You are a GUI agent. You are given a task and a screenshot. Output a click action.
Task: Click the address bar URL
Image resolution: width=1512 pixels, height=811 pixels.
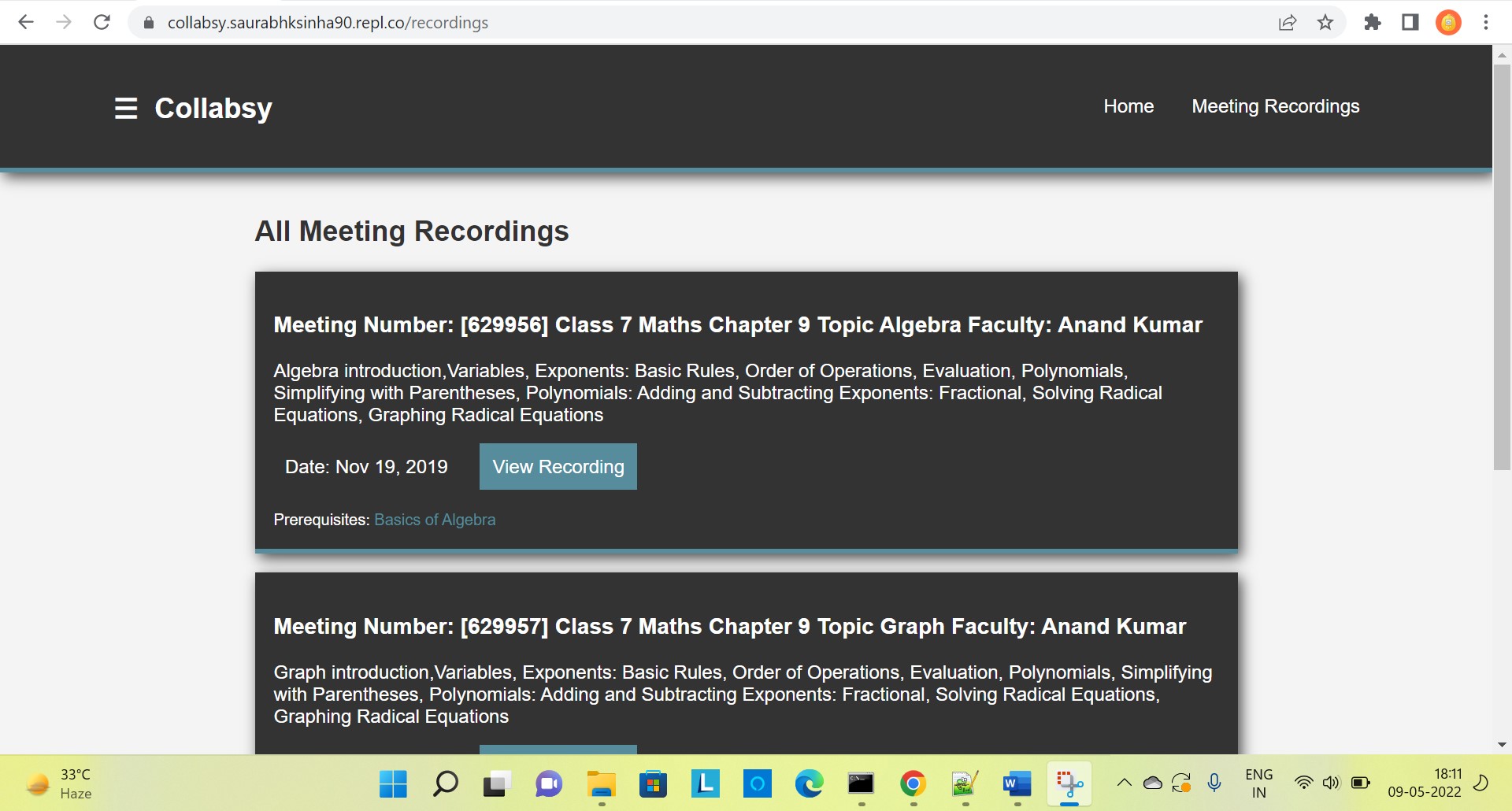(x=328, y=23)
